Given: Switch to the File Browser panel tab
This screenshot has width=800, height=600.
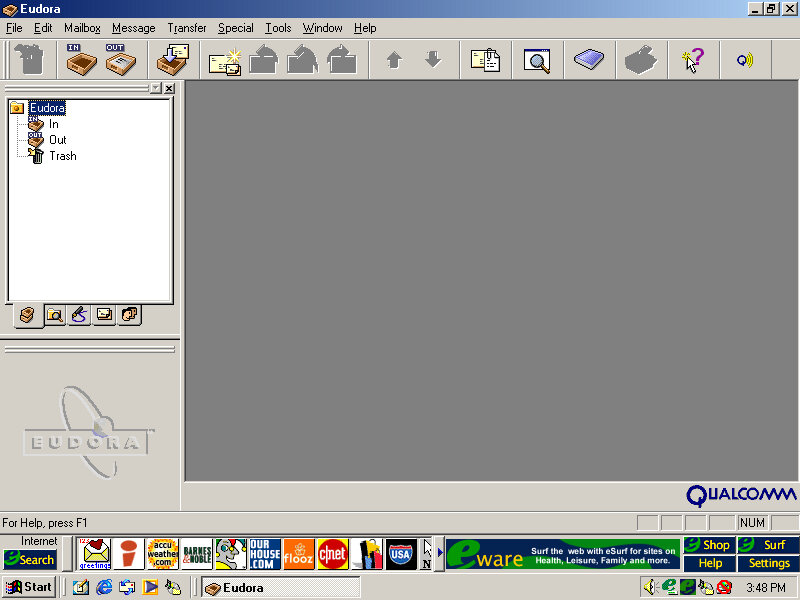Looking at the screenshot, I should (x=54, y=315).
